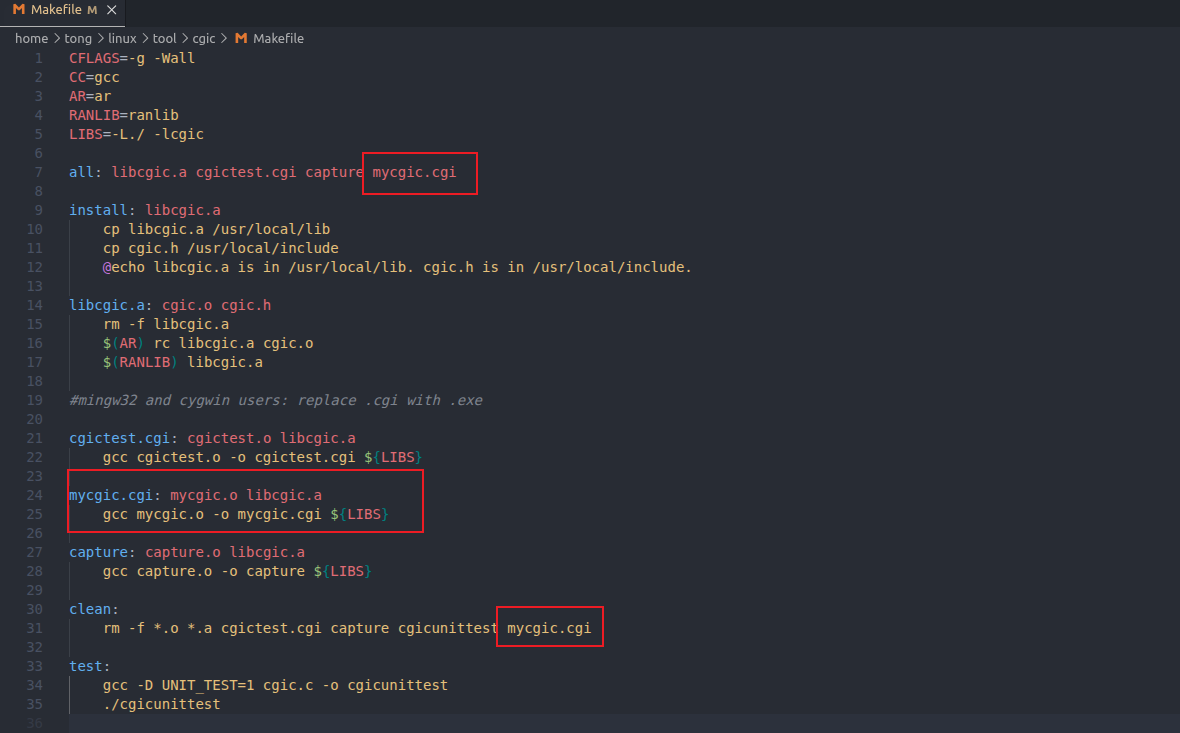Click line number 1 in gutter
Screen dimensions: 1180x733
(x=38, y=58)
